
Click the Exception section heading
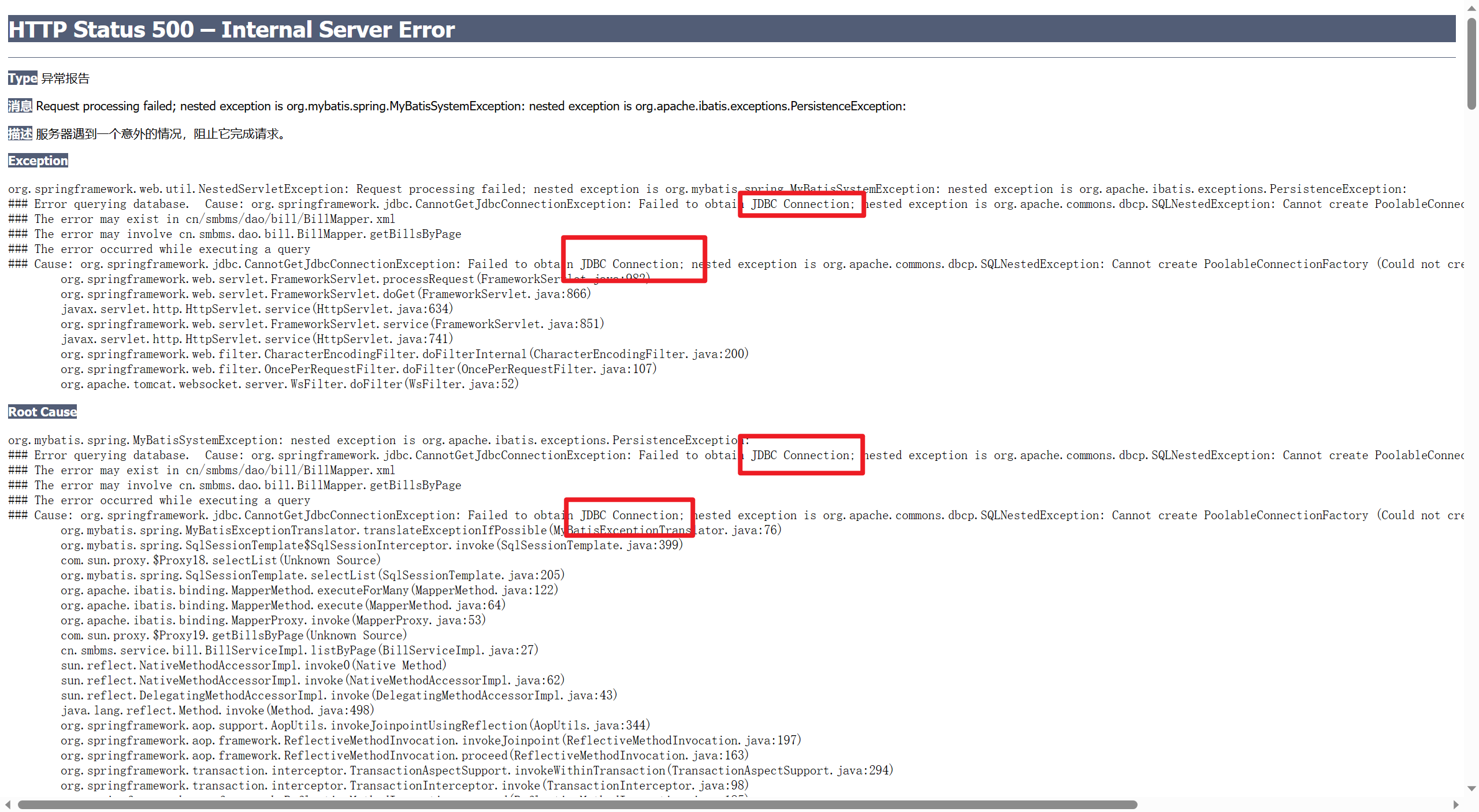point(38,161)
